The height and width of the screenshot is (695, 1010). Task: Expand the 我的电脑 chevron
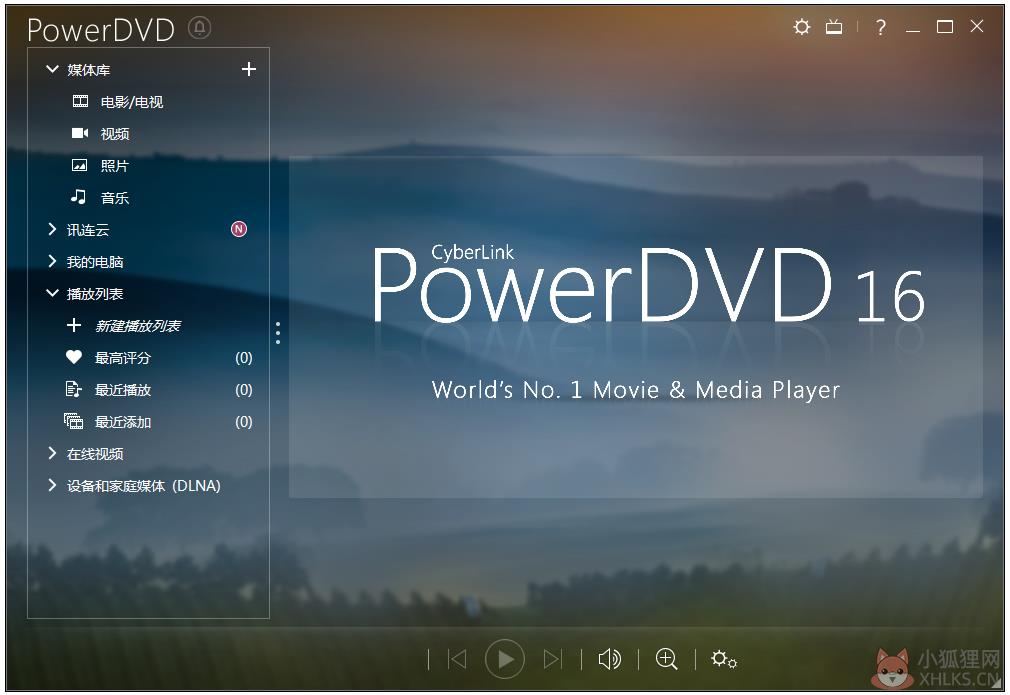click(52, 262)
